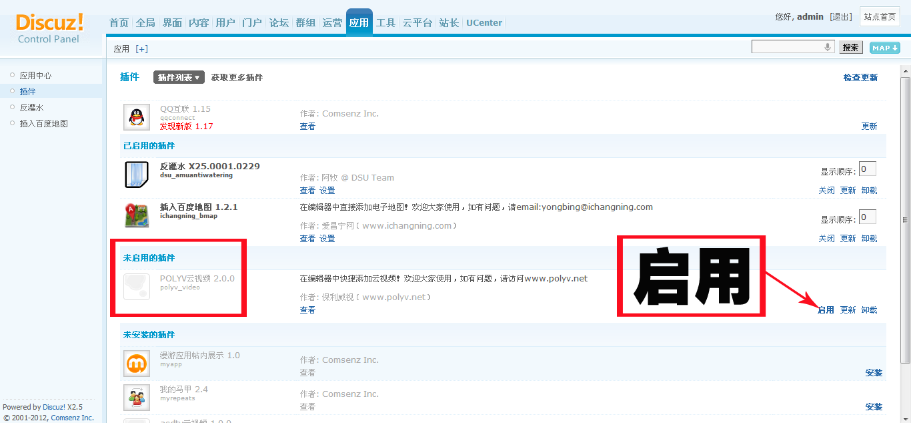Viewport: 911px width, 423px height.
Task: Go to the 用户 tab
Action: (225, 23)
